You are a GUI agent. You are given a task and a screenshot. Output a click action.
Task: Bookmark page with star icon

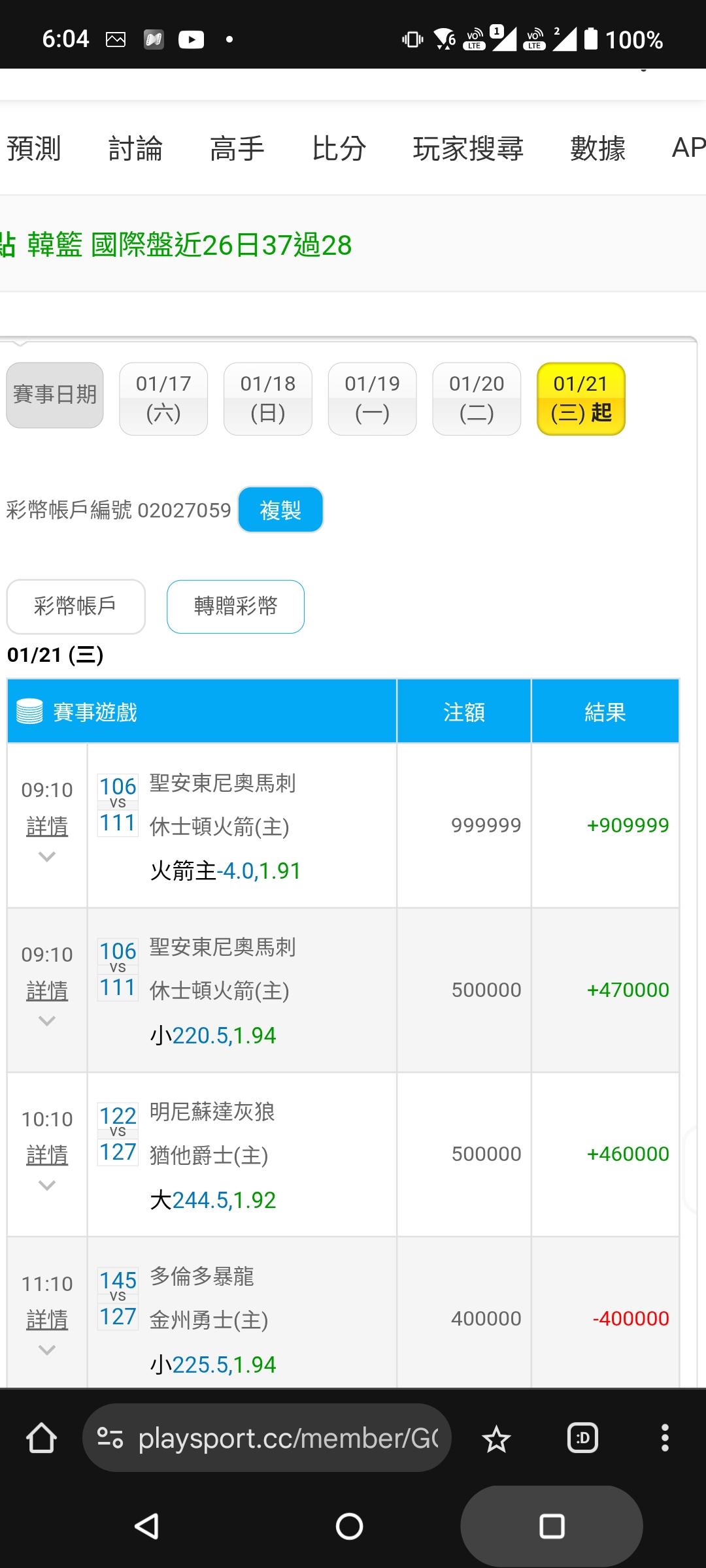(x=496, y=1439)
